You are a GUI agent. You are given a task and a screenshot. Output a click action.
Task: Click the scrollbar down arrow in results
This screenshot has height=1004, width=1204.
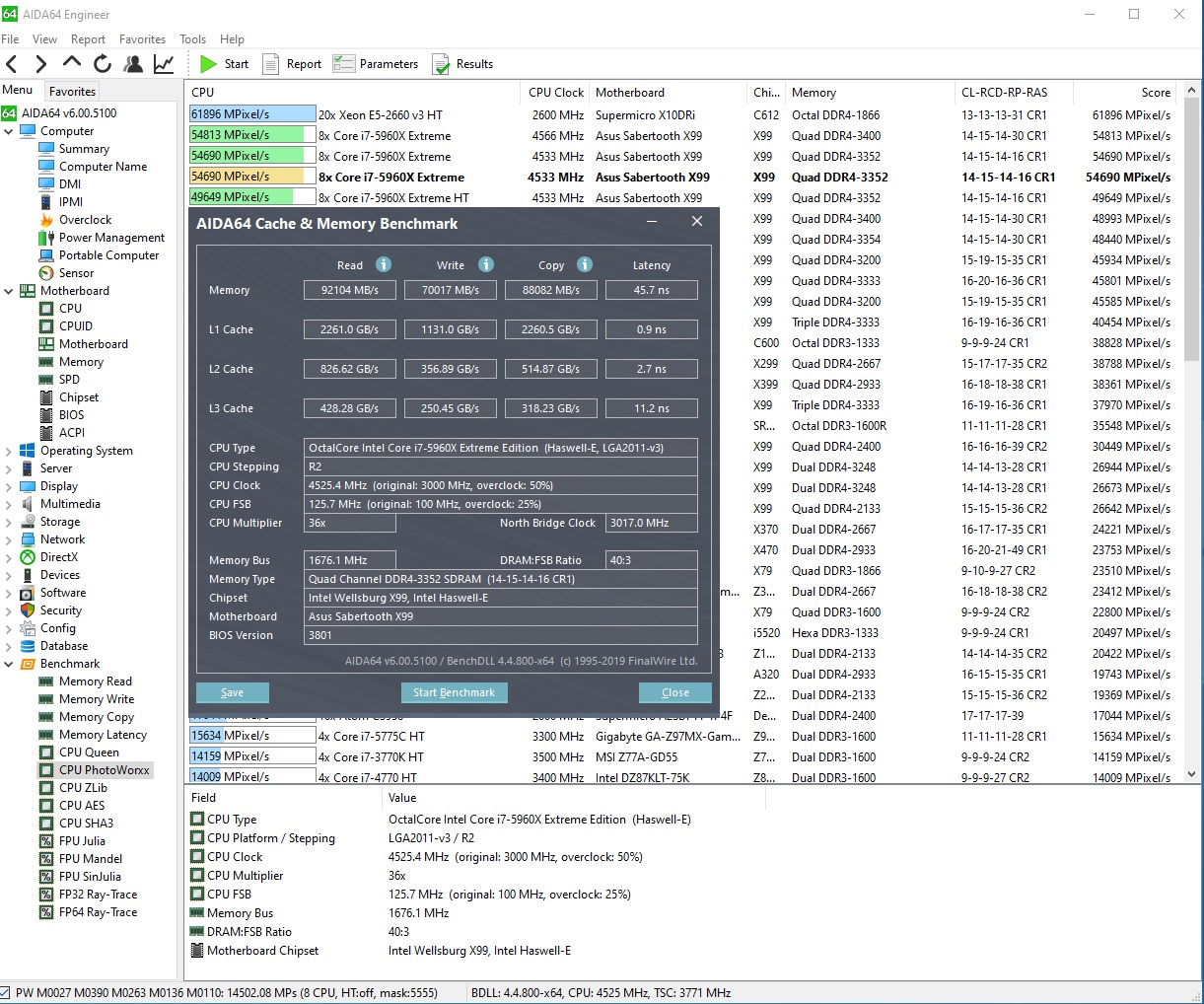click(x=1192, y=774)
